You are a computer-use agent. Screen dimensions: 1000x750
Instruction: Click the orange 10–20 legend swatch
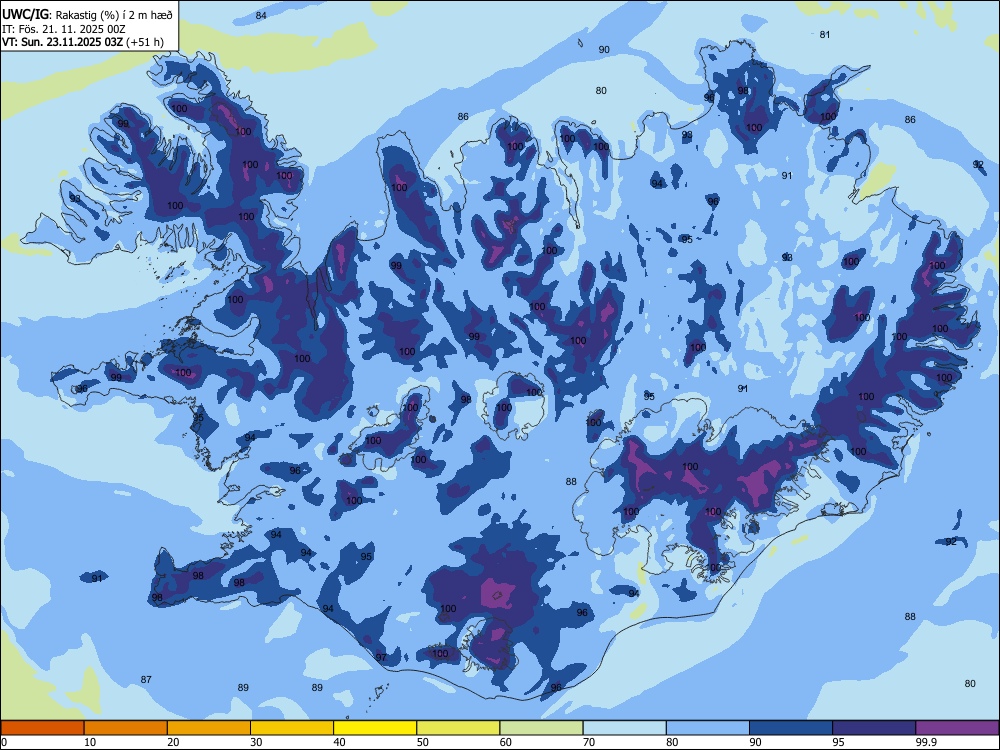[126, 728]
